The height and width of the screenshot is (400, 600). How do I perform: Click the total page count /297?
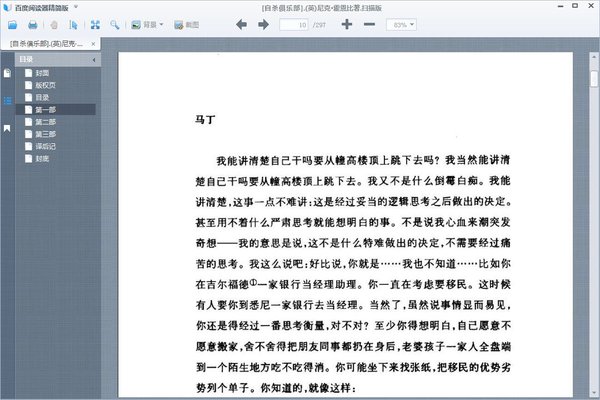[x=319, y=25]
